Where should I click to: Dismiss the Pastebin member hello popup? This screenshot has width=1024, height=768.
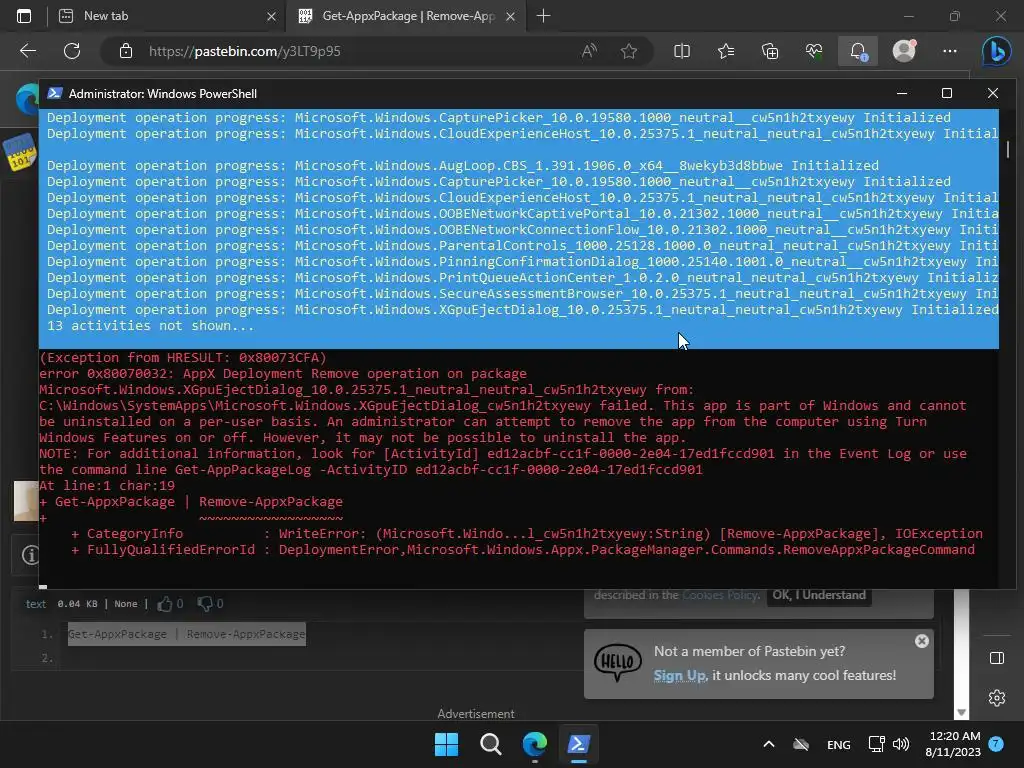[921, 641]
